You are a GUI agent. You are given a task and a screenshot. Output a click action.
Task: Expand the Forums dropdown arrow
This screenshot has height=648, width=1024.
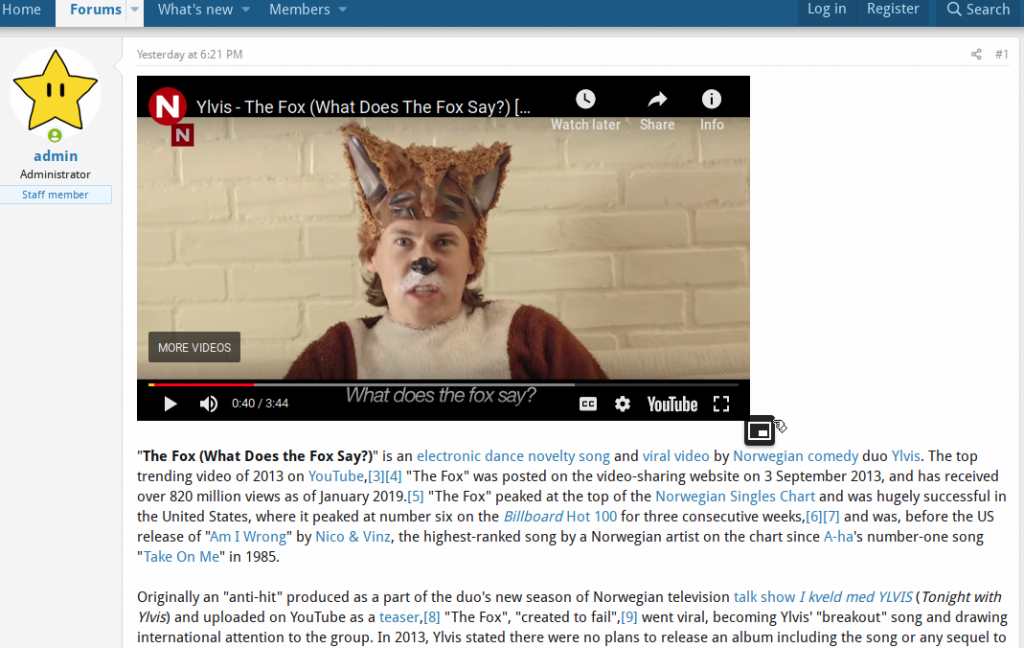click(x=135, y=10)
